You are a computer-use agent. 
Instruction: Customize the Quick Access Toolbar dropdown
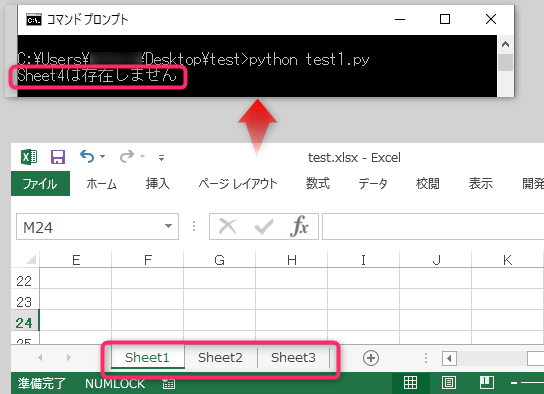[x=161, y=158]
